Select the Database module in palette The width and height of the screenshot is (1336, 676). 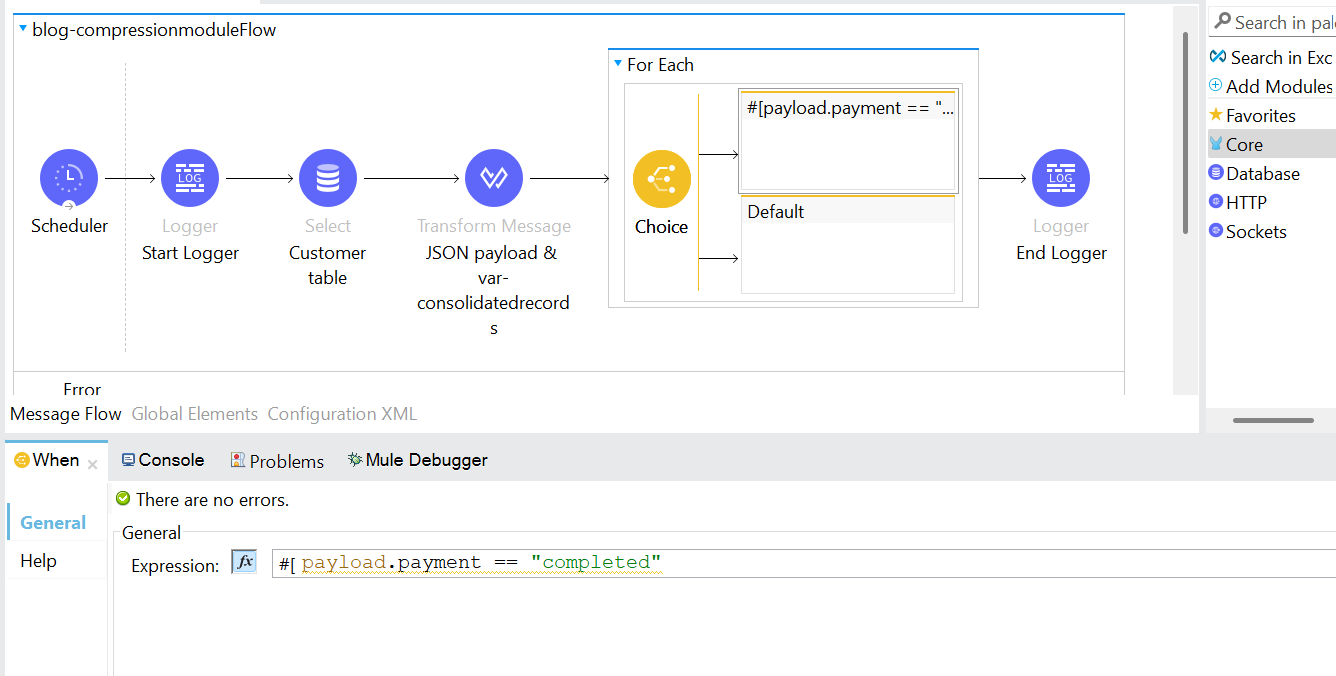click(x=1262, y=174)
